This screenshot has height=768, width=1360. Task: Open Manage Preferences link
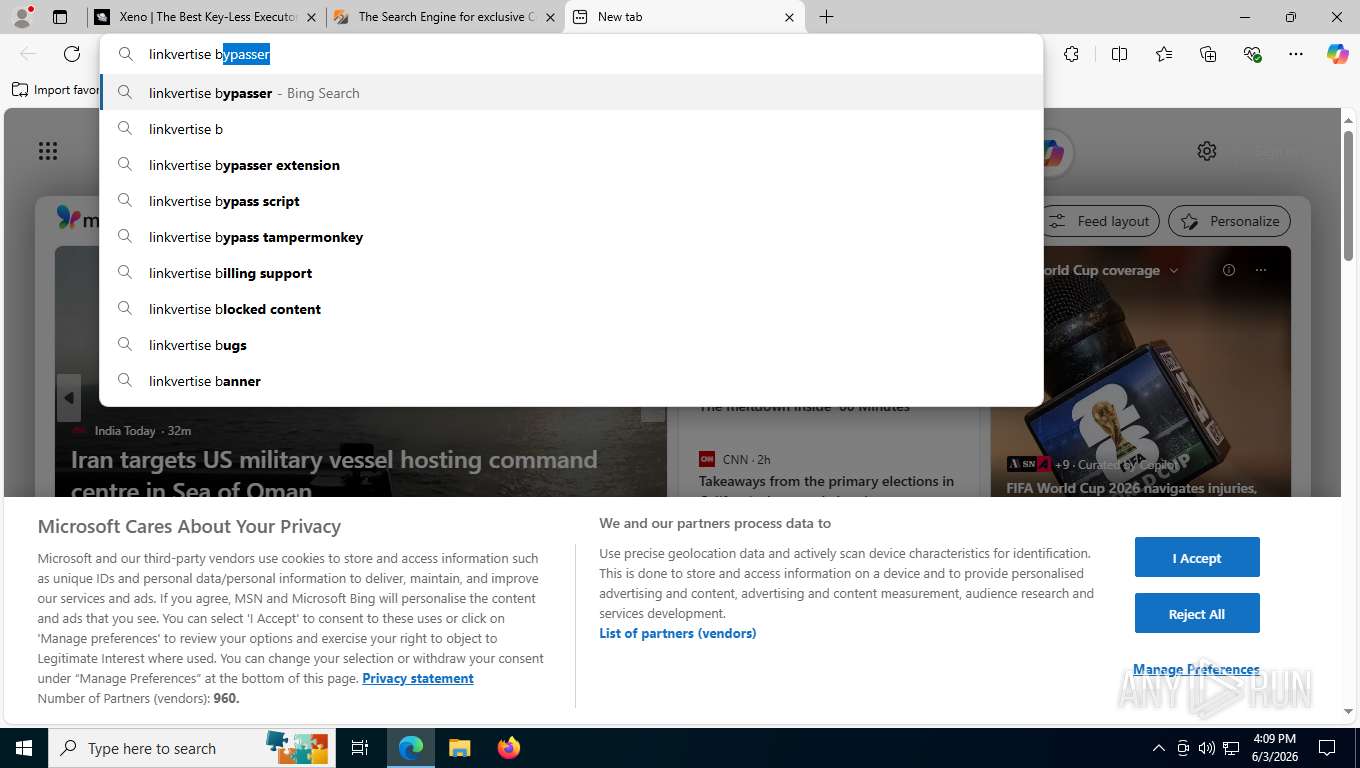[1196, 669]
